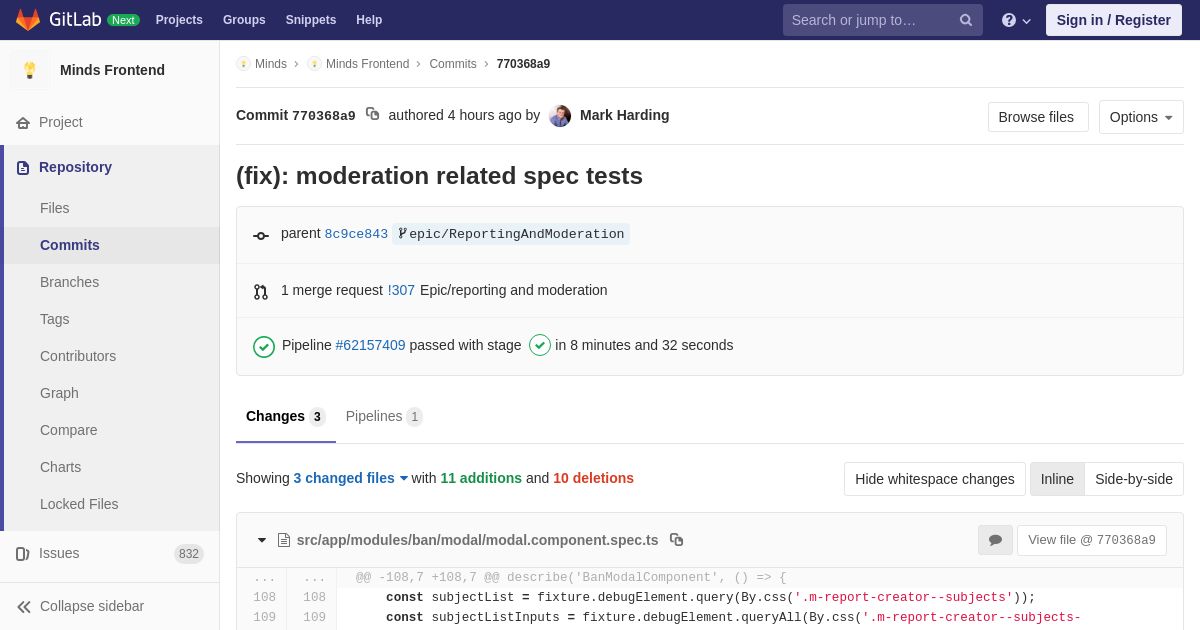Click the Minds breadcrumb group icon
Image resolution: width=1200 pixels, height=630 pixels.
[x=243, y=64]
